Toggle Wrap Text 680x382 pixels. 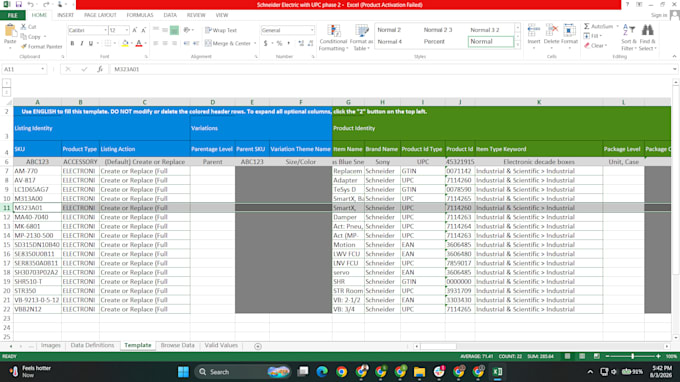point(221,30)
